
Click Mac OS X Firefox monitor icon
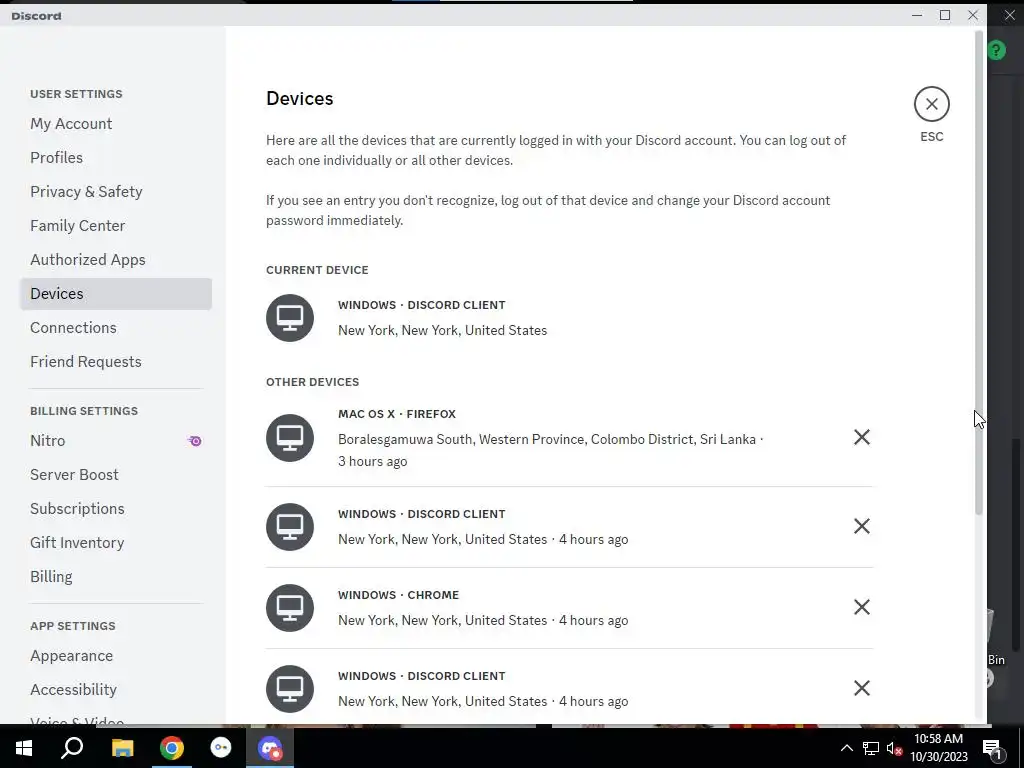click(x=290, y=438)
